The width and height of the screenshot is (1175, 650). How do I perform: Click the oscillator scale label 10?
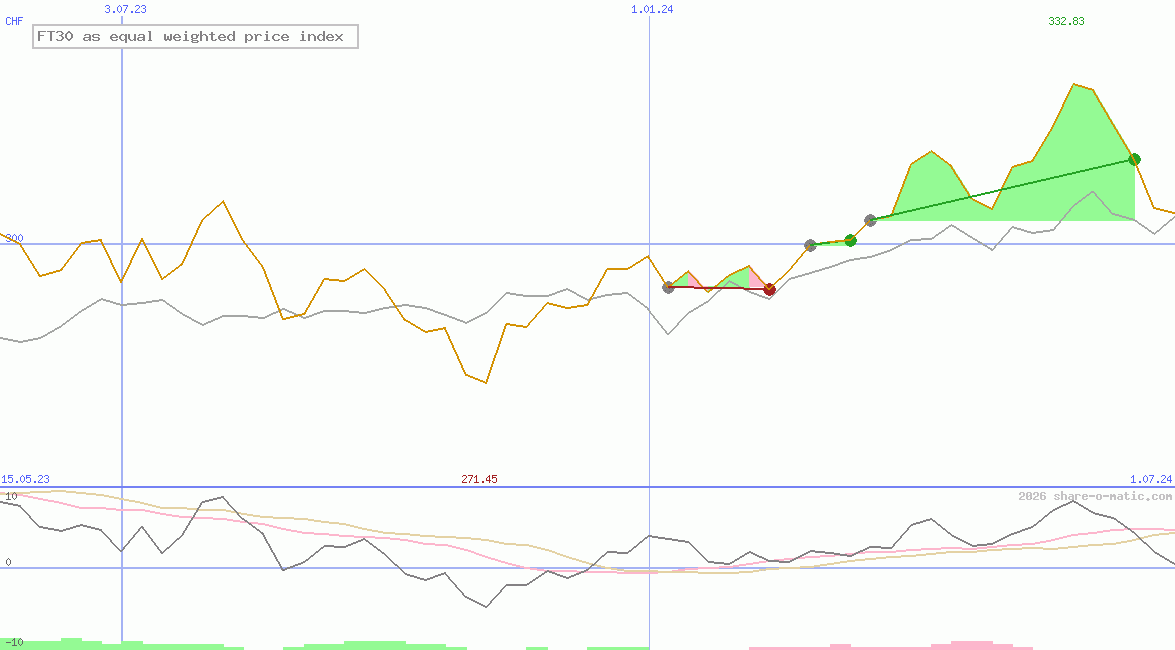(11, 496)
